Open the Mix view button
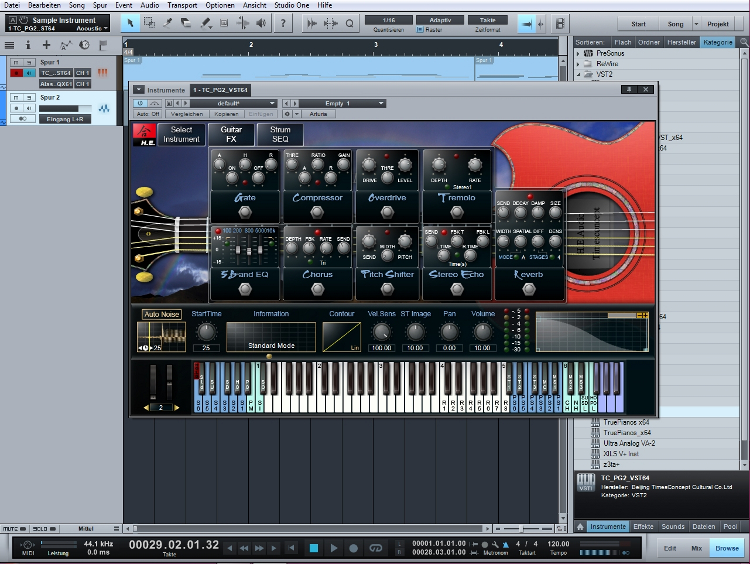The height and width of the screenshot is (564, 750). tap(696, 548)
